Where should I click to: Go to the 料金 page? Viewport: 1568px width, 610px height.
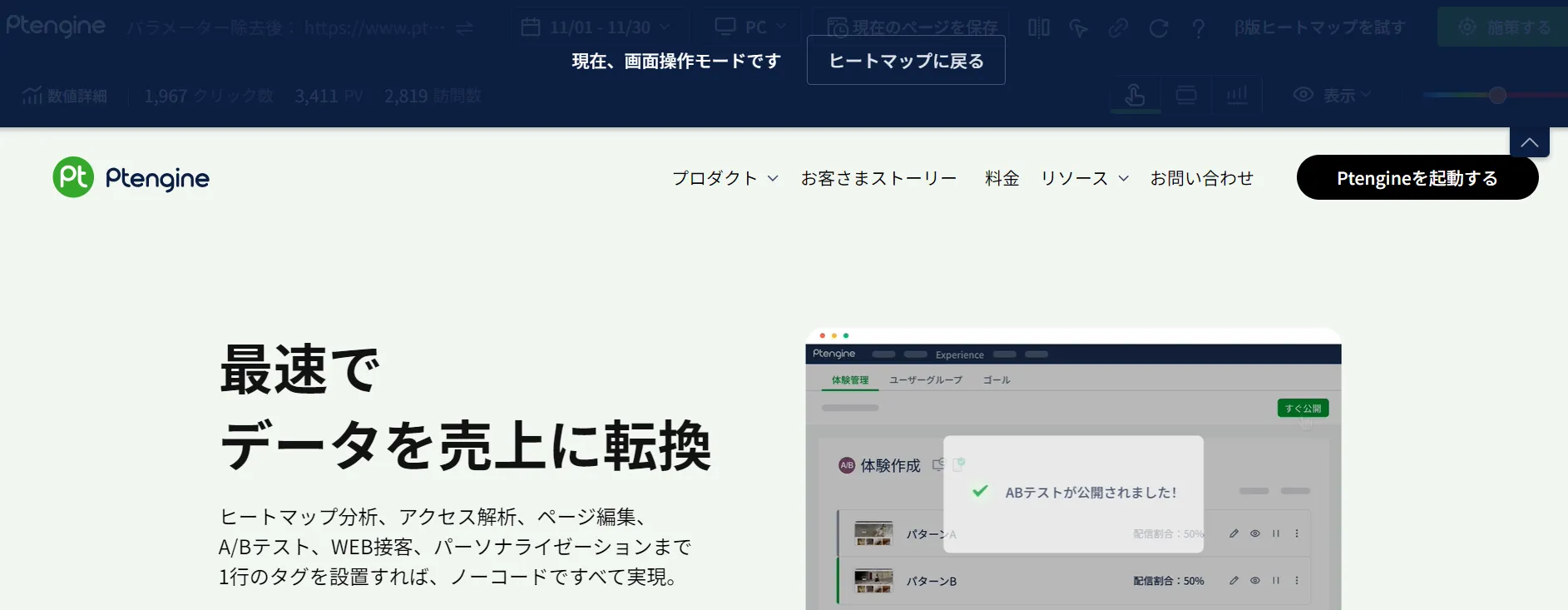[1002, 178]
